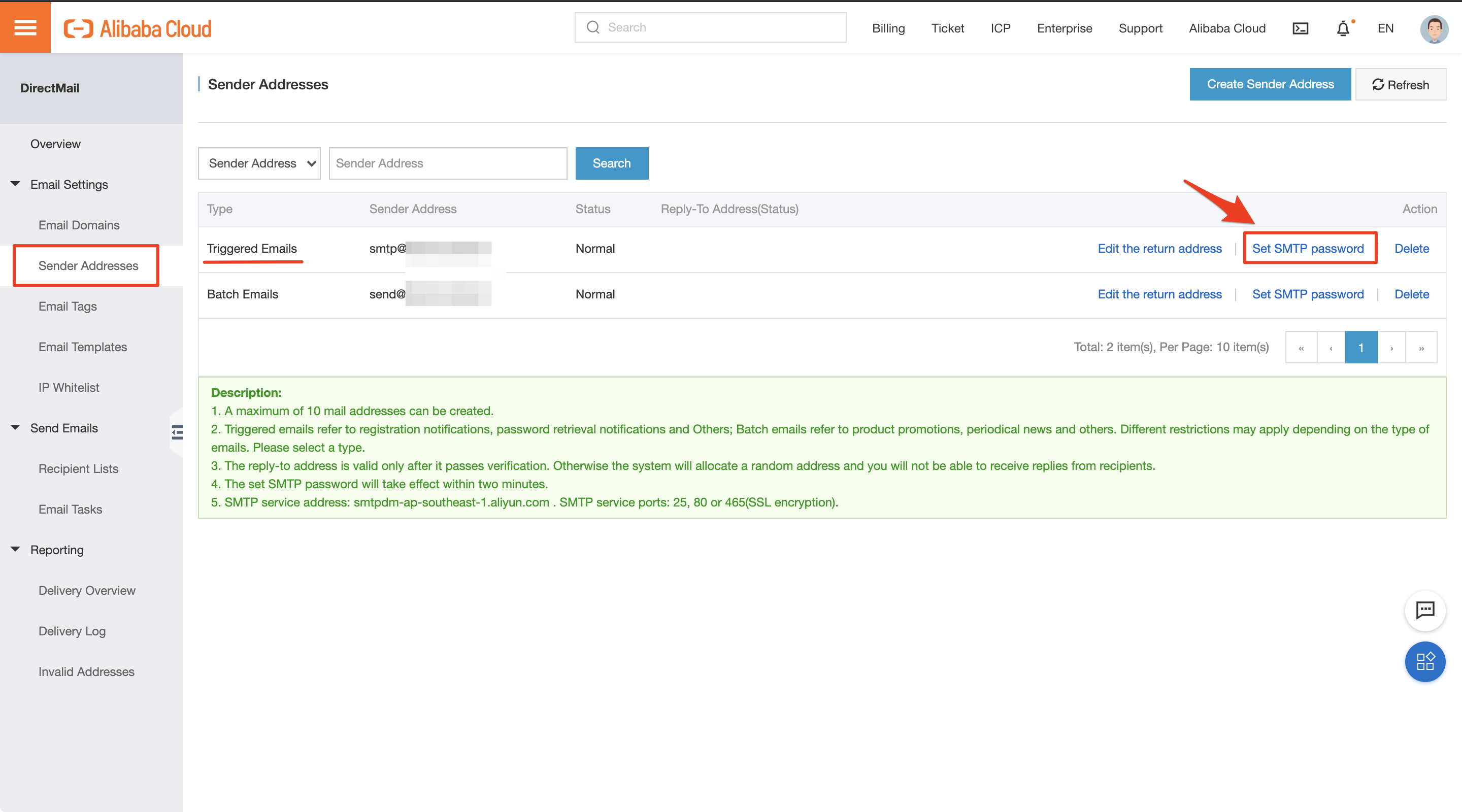This screenshot has width=1462, height=812.
Task: Collapse the sidebar using the fold handle
Action: (x=177, y=432)
